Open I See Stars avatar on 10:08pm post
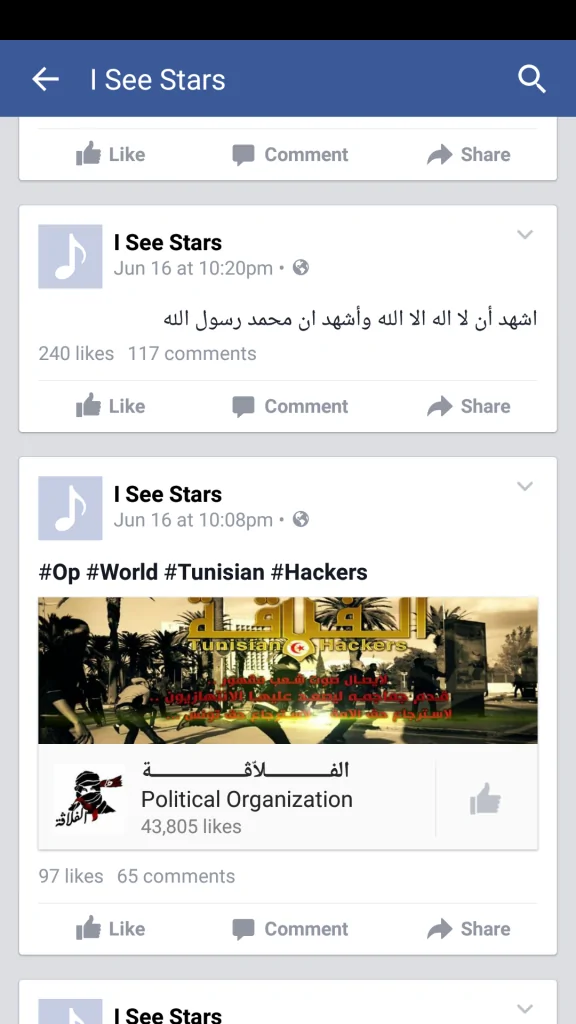This screenshot has width=576, height=1024. 70,508
